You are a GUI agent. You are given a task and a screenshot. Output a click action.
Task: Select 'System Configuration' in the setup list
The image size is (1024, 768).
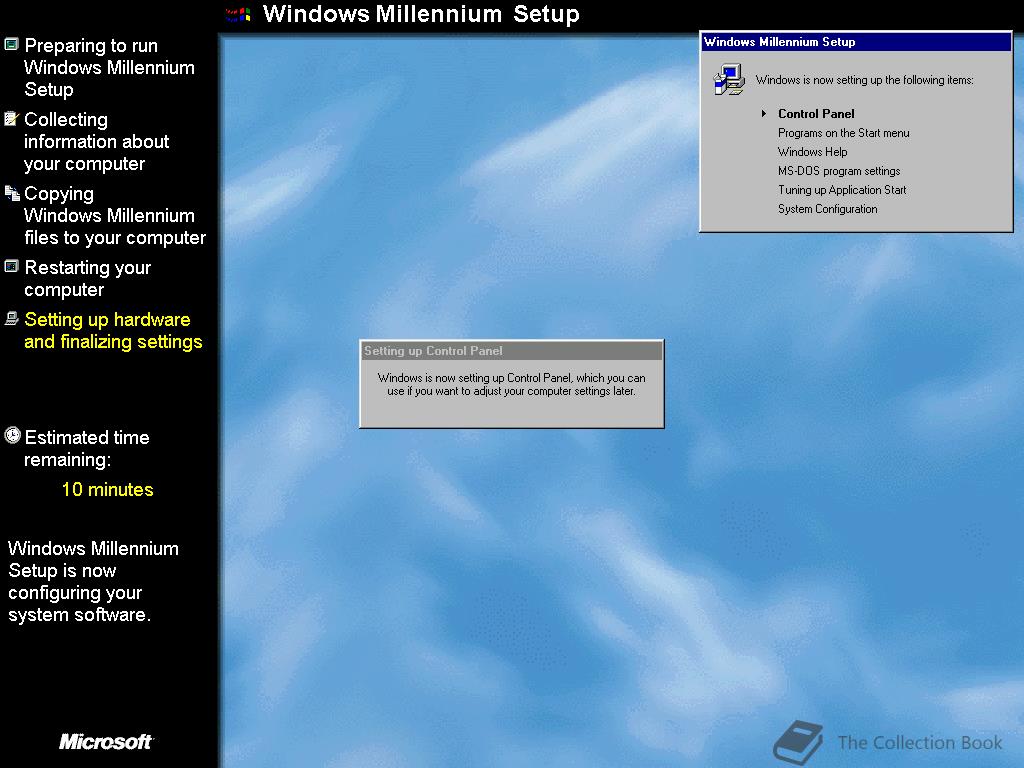pos(827,208)
